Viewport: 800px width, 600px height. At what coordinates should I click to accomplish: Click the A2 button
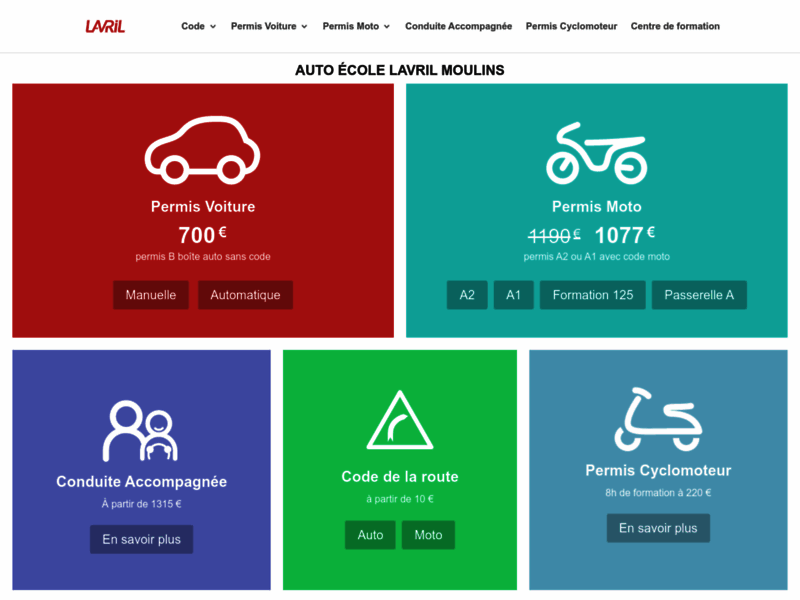(467, 295)
